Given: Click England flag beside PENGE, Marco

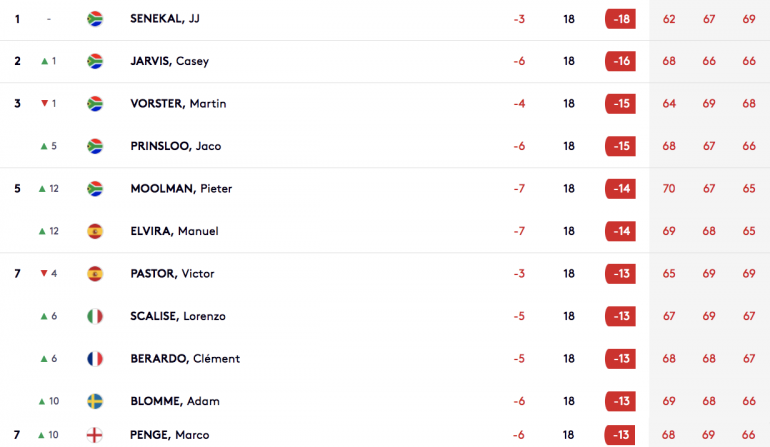Looking at the screenshot, I should tap(94, 435).
